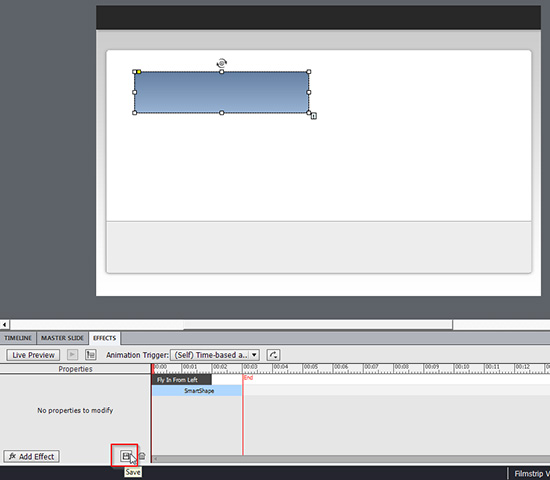Click the red End marker in timeline
550x480 pixels.
248,378
